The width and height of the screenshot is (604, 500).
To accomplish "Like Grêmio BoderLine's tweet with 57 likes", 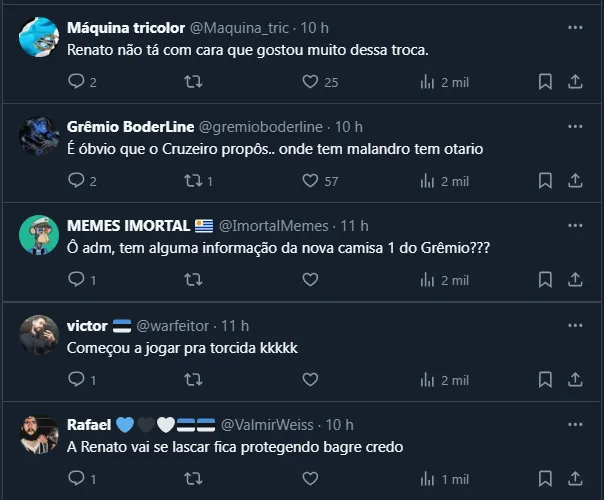I will pos(310,181).
